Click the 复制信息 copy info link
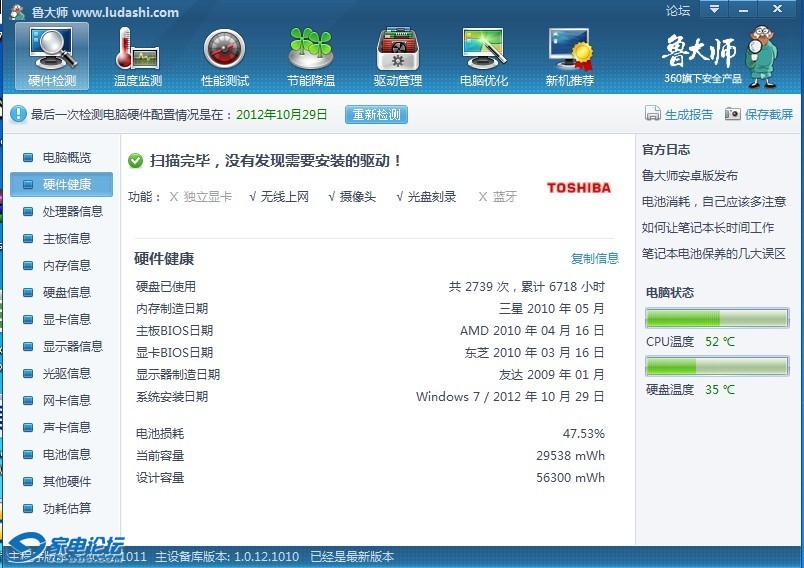This screenshot has width=804, height=568. pyautogui.click(x=594, y=258)
